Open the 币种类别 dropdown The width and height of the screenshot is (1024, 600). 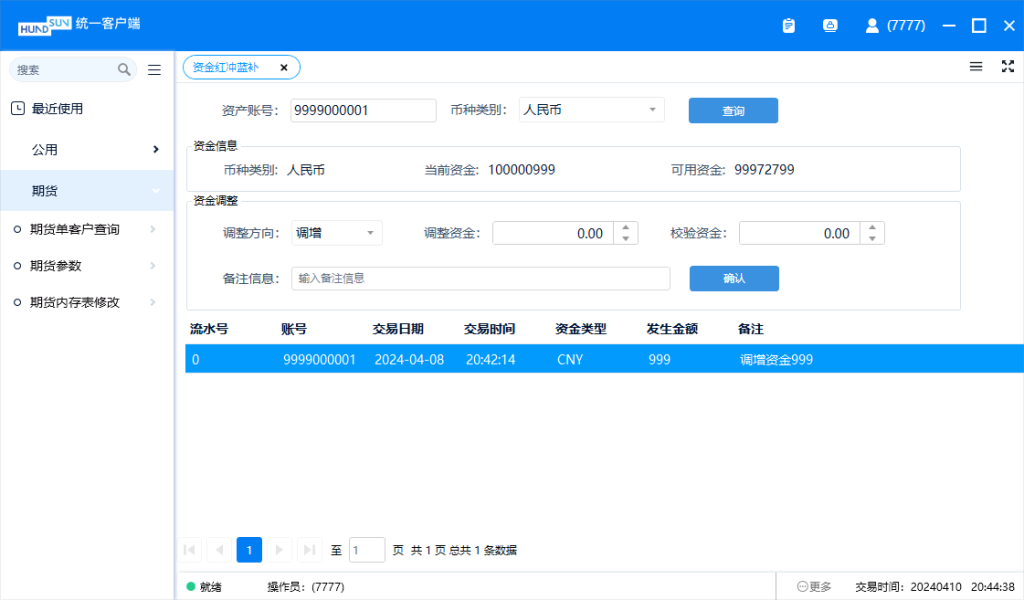coord(591,110)
